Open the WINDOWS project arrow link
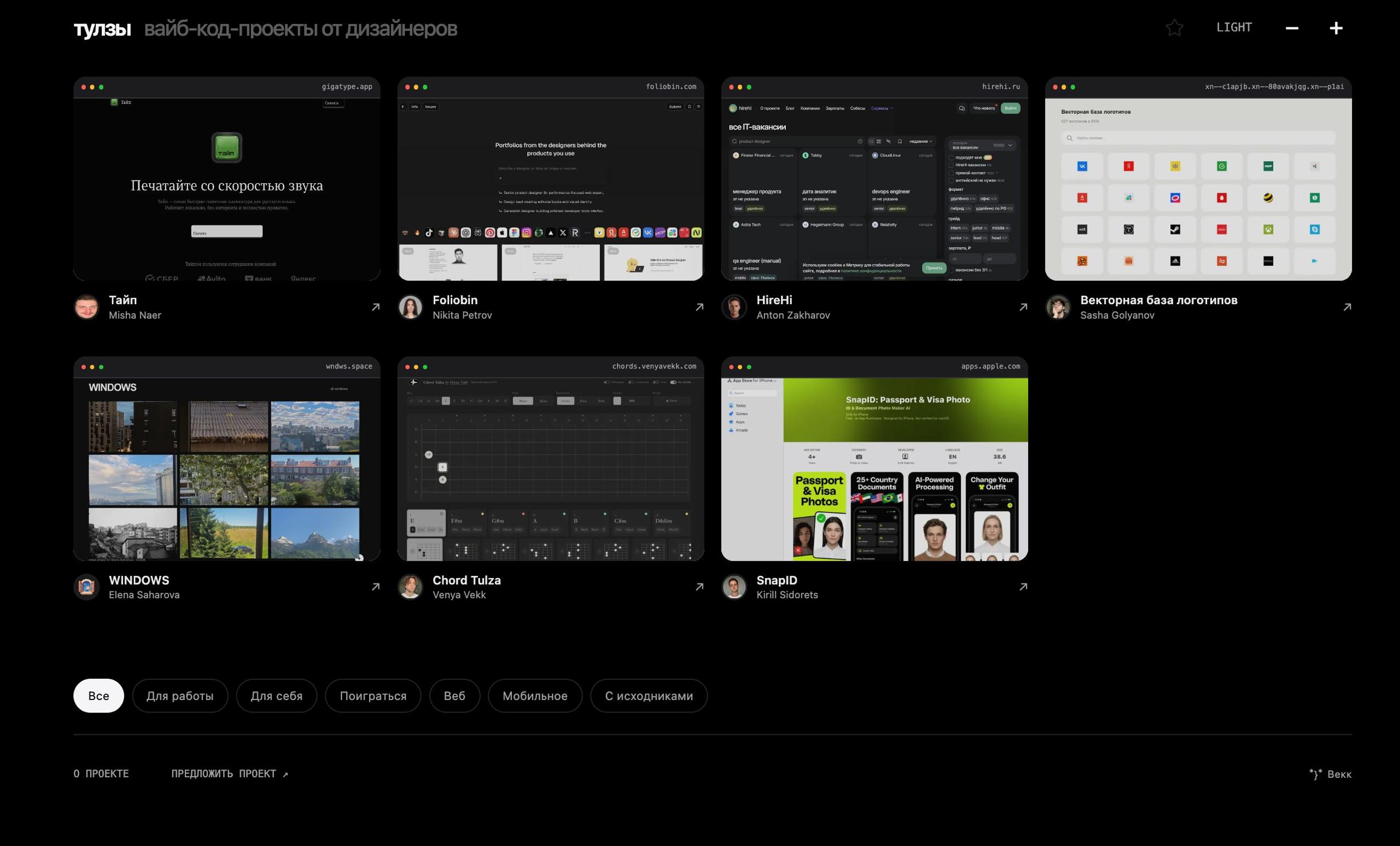This screenshot has height=846, width=1400. click(376, 586)
